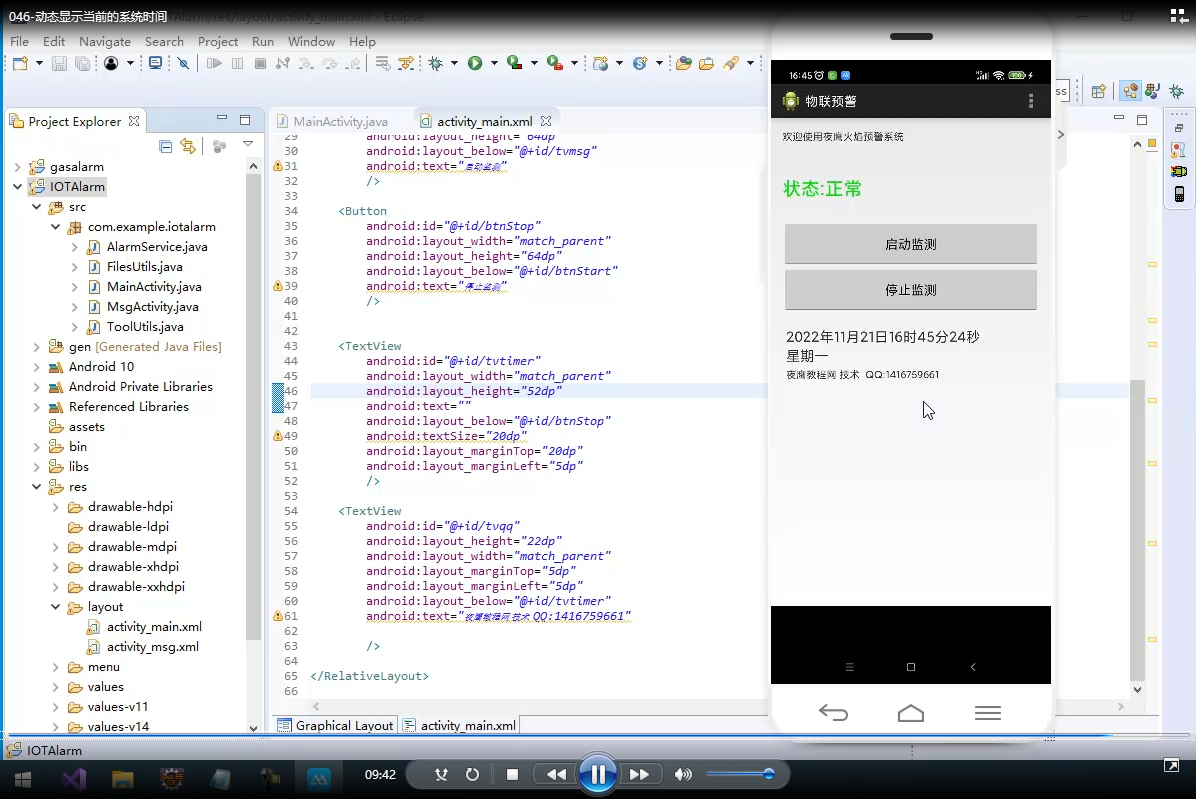Click the Debug bug icon in toolbar
Image resolution: width=1196 pixels, height=799 pixels.
pyautogui.click(x=435, y=63)
